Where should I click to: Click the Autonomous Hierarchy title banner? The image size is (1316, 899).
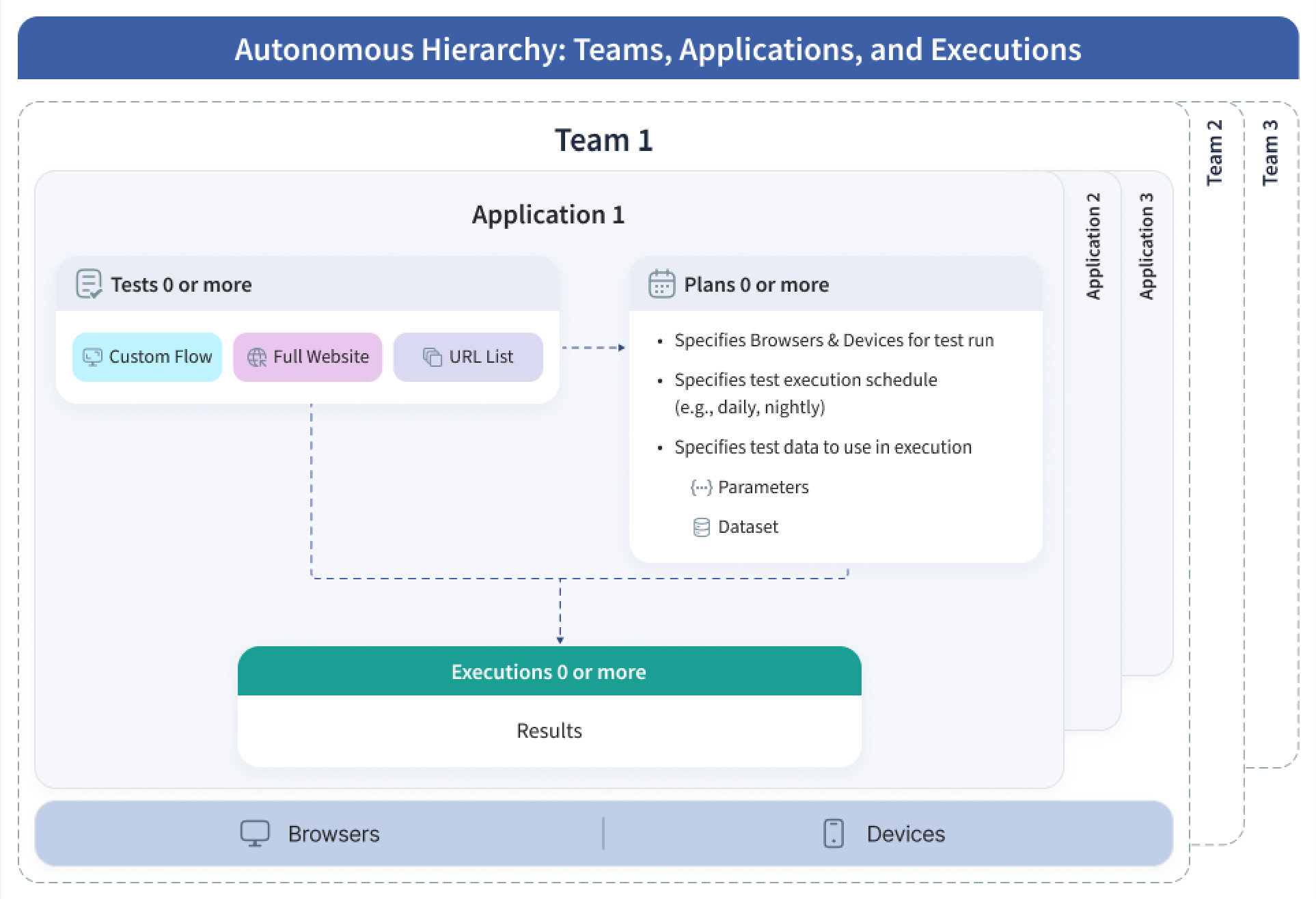pyautogui.click(x=657, y=49)
